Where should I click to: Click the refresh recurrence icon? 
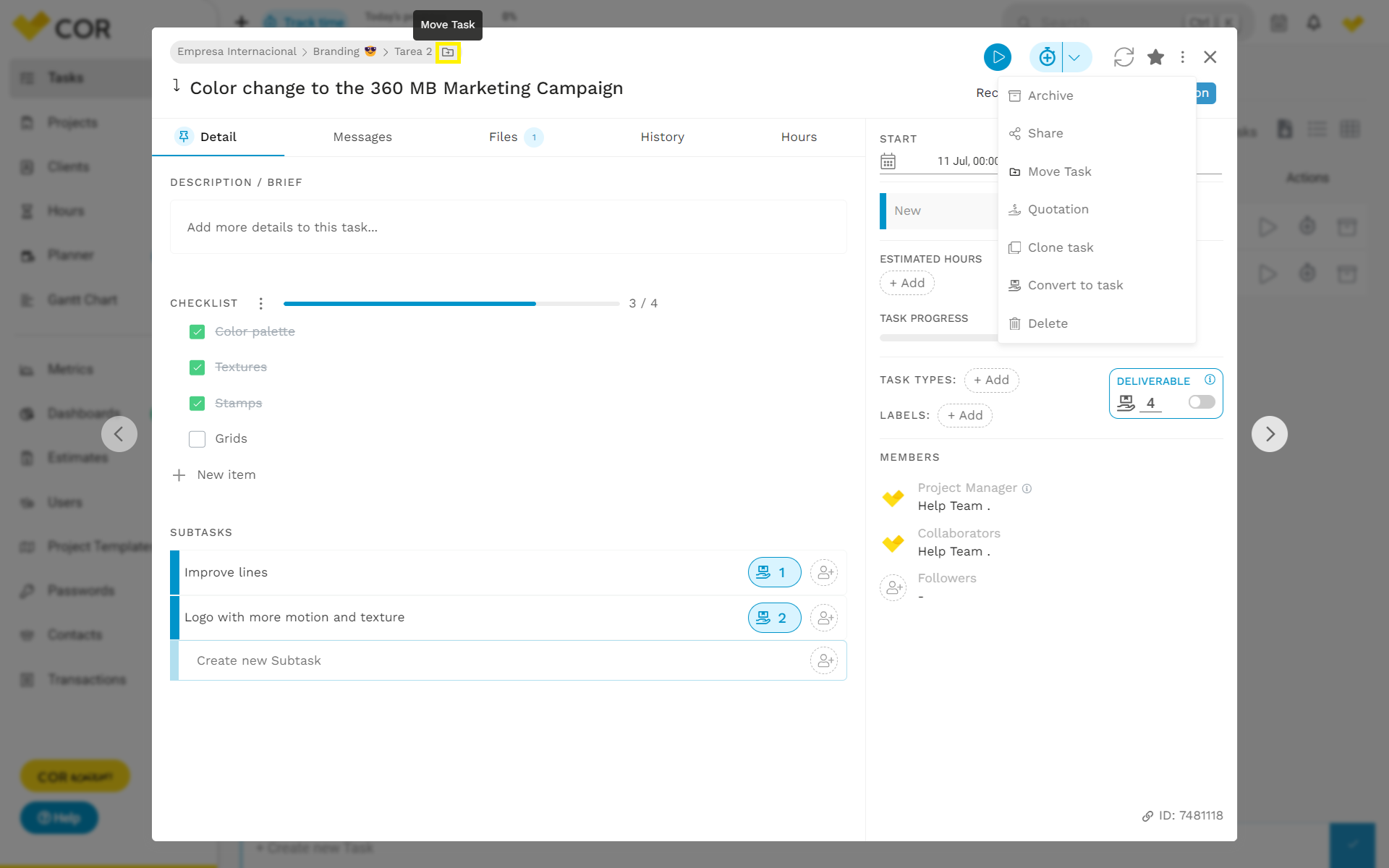(x=1123, y=57)
